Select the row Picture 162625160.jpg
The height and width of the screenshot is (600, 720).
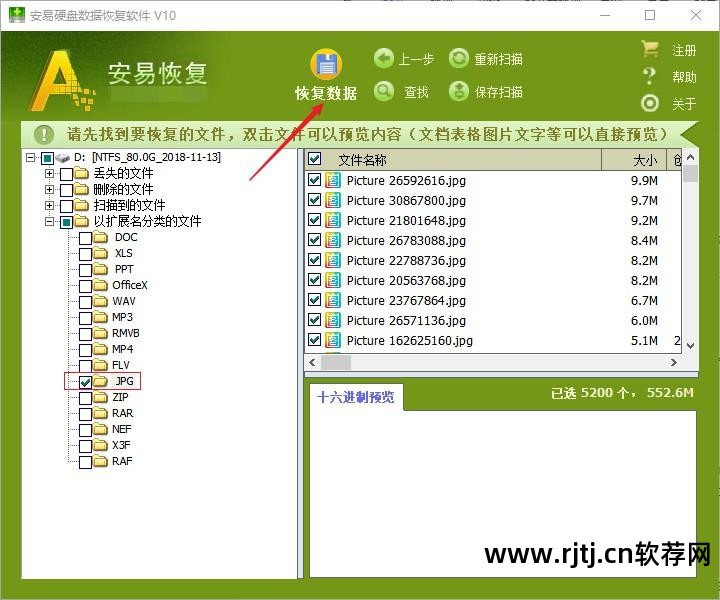(493, 341)
